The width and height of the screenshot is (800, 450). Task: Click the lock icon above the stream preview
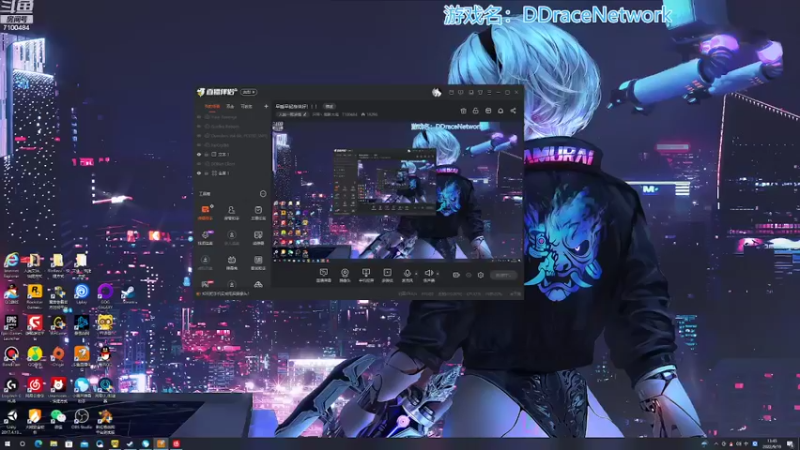point(476,111)
